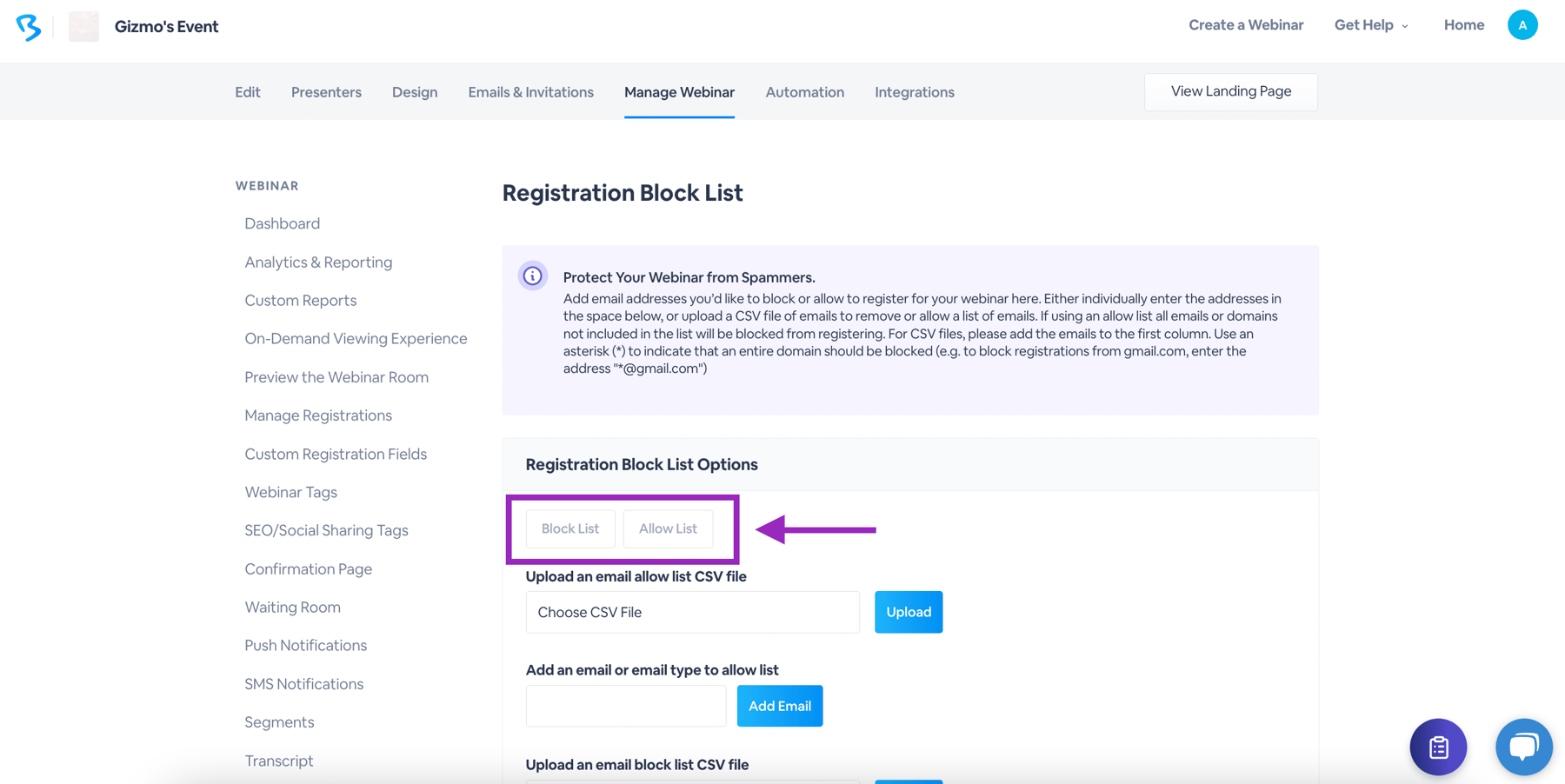This screenshot has width=1565, height=784.
Task: Expand the Get Help dropdown
Action: [x=1370, y=24]
